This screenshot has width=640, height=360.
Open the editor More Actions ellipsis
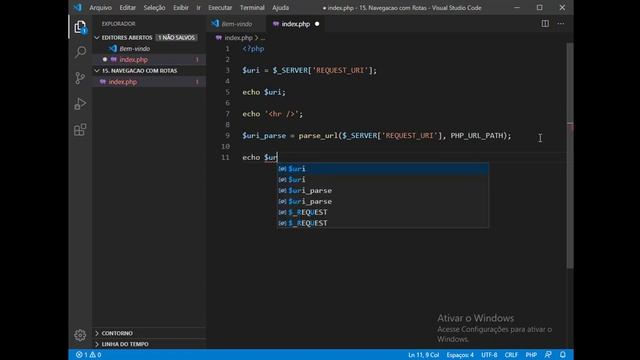pyautogui.click(x=561, y=24)
